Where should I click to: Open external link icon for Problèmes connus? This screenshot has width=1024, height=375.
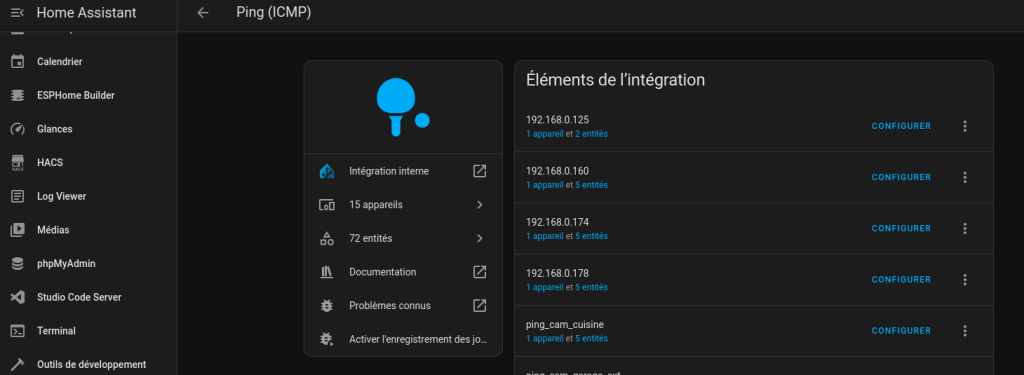tap(479, 305)
